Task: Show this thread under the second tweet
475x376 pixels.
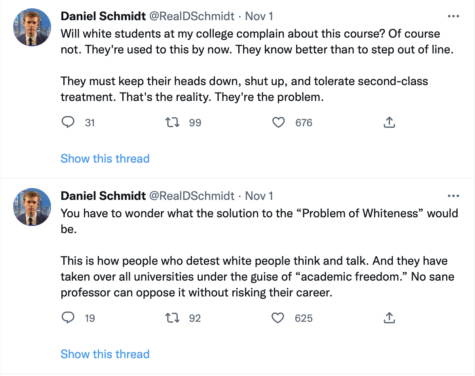Action: [x=105, y=354]
